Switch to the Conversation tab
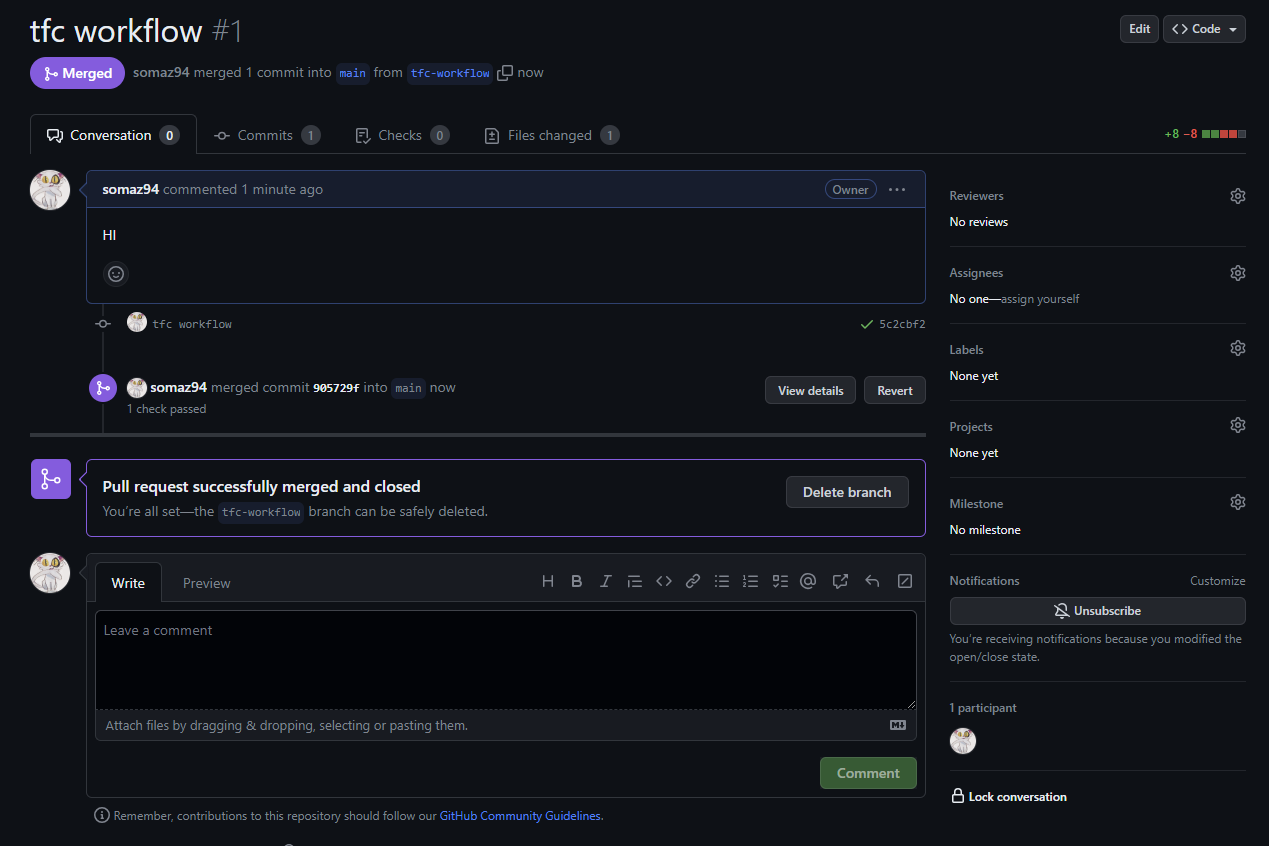The image size is (1269, 846). pyautogui.click(x=113, y=135)
